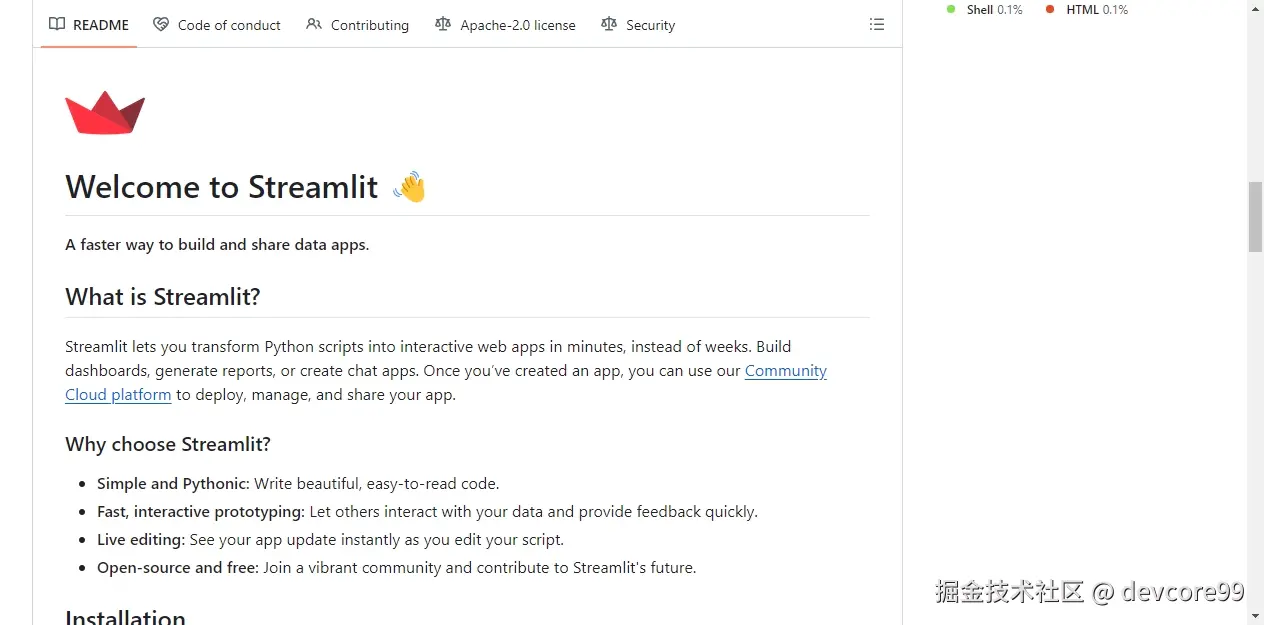This screenshot has width=1264, height=625.
Task: Open the Apache-2.0 license tab
Action: click(505, 25)
